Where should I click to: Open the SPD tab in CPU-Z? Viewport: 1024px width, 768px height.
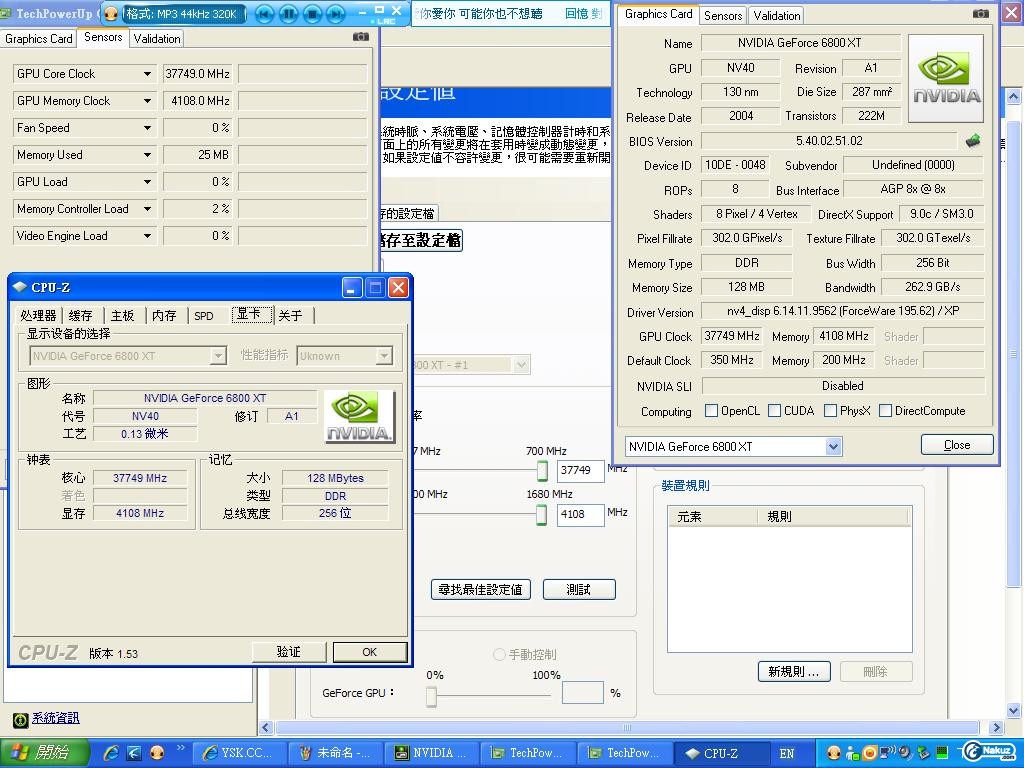pyautogui.click(x=204, y=315)
